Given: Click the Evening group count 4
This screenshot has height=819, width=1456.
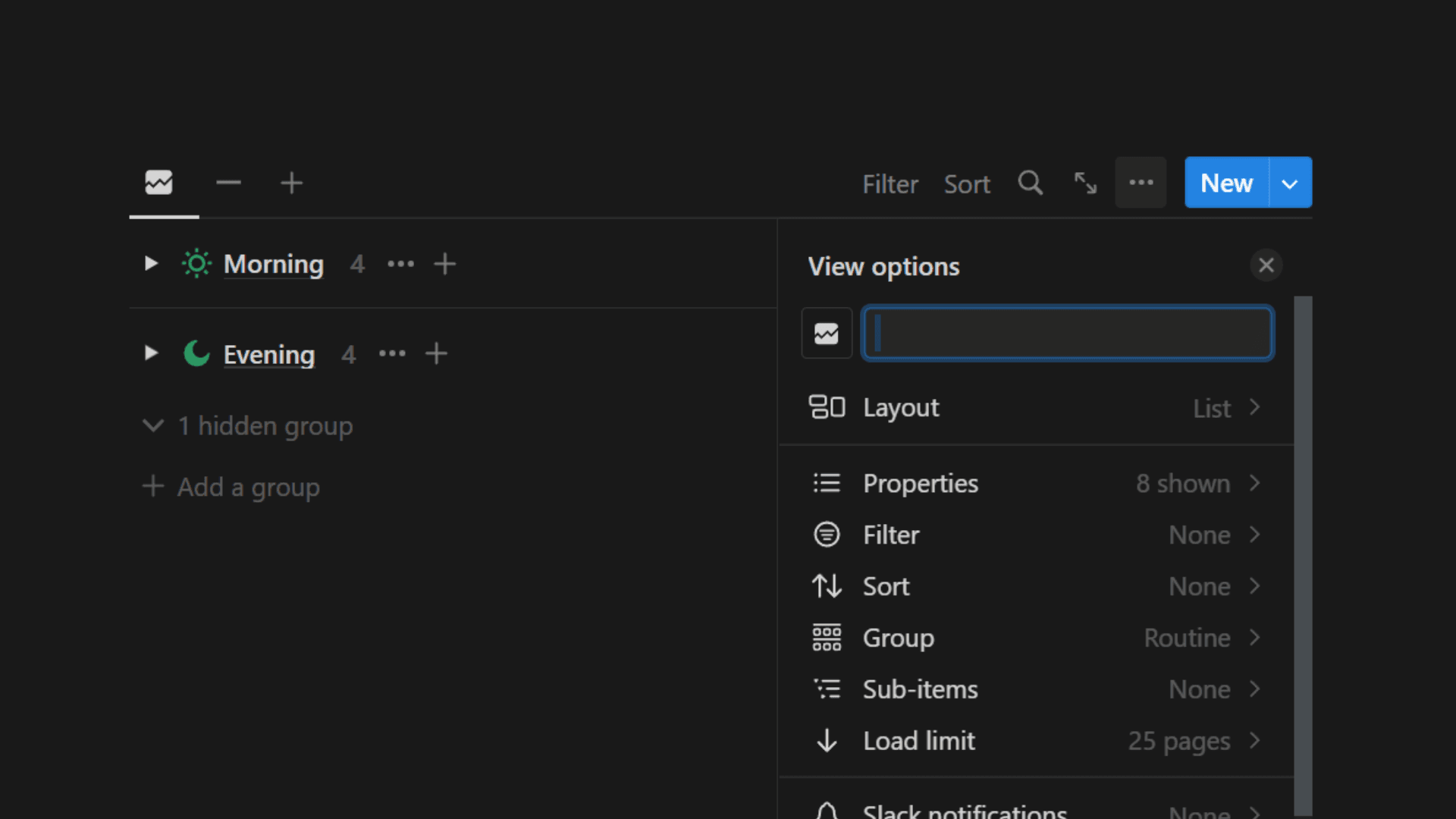Looking at the screenshot, I should 349,354.
